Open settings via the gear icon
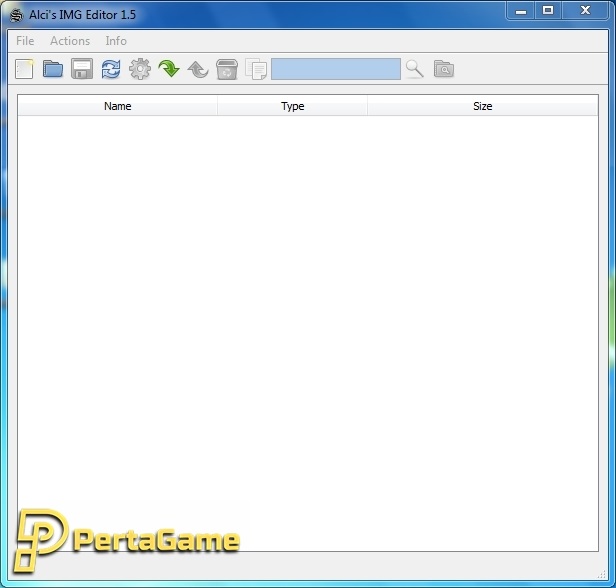The image size is (616, 588). click(x=140, y=69)
